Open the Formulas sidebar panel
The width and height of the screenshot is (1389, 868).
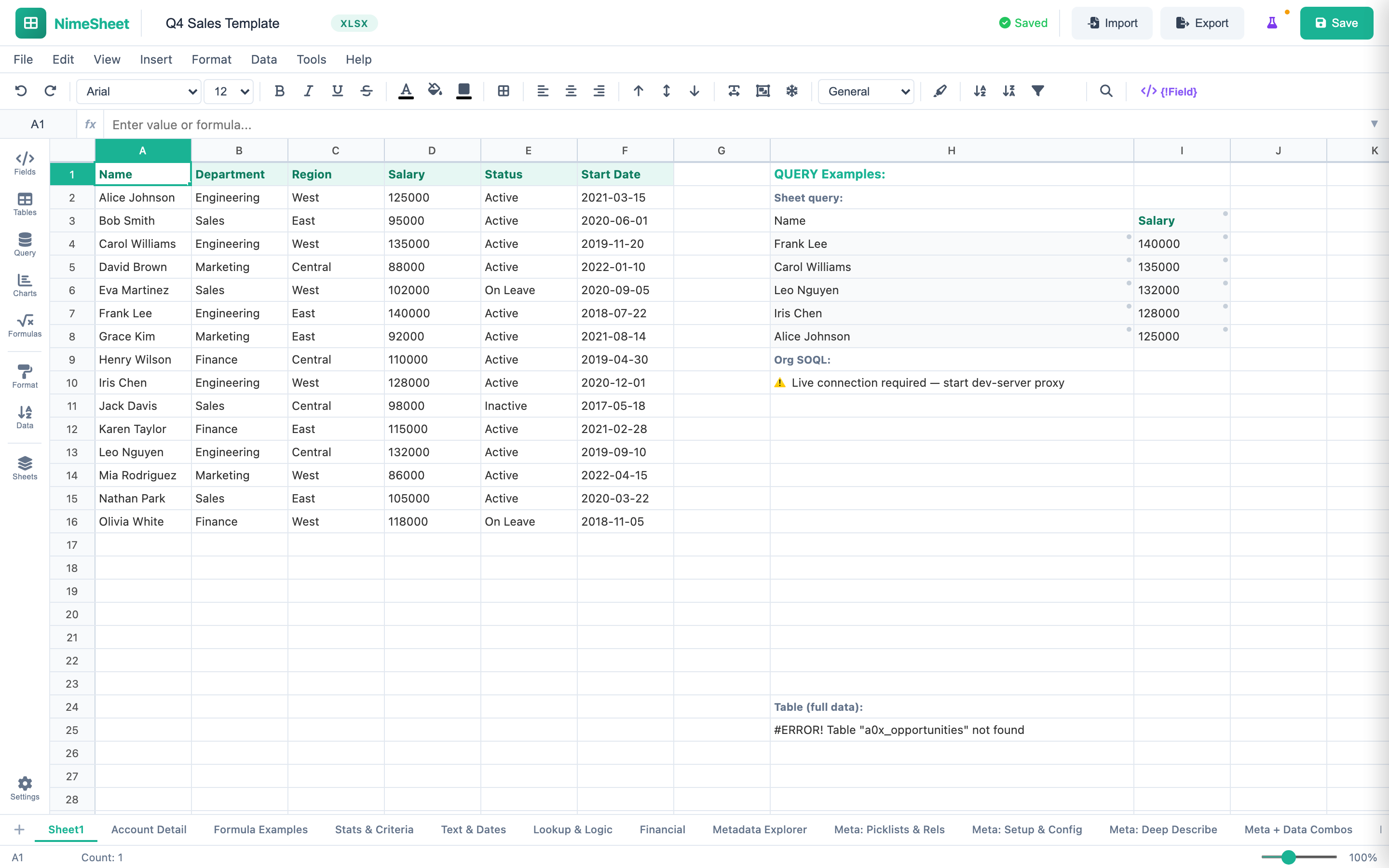pyautogui.click(x=24, y=326)
